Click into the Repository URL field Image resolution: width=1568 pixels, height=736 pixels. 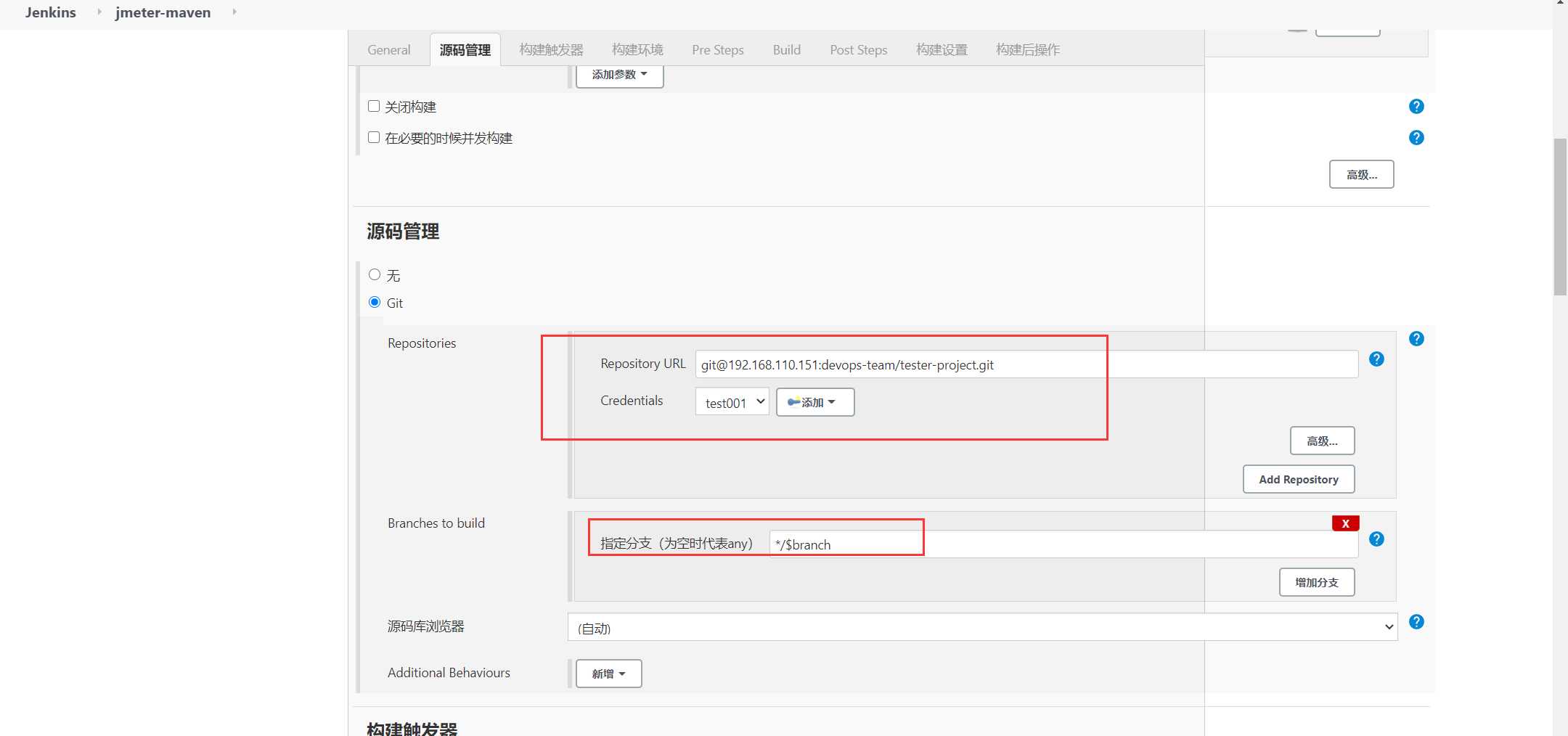click(1026, 364)
